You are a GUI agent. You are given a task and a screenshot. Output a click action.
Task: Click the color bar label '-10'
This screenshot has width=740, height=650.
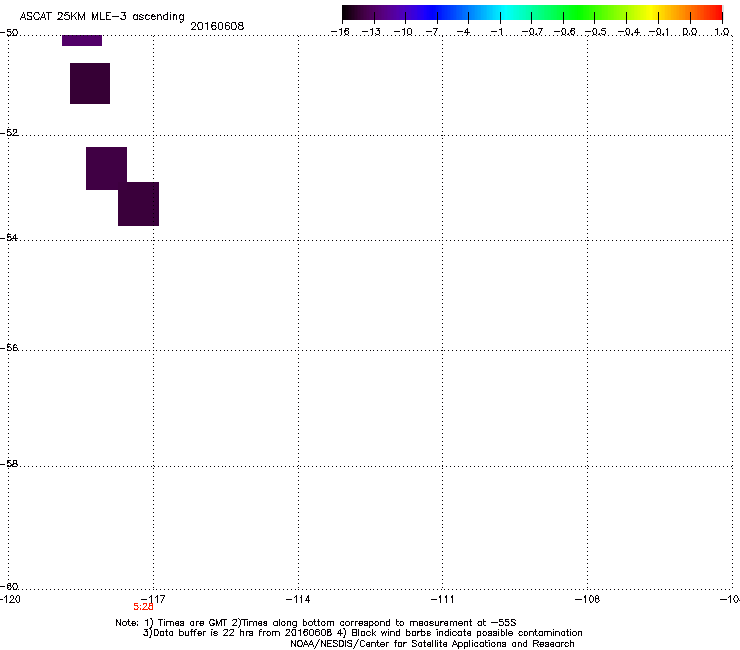403,32
